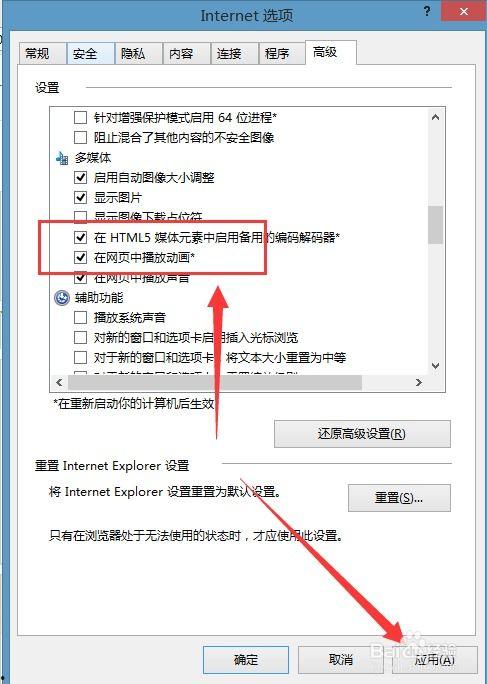
Task: Click the horizontal scroll left arrow
Action: click(59, 383)
